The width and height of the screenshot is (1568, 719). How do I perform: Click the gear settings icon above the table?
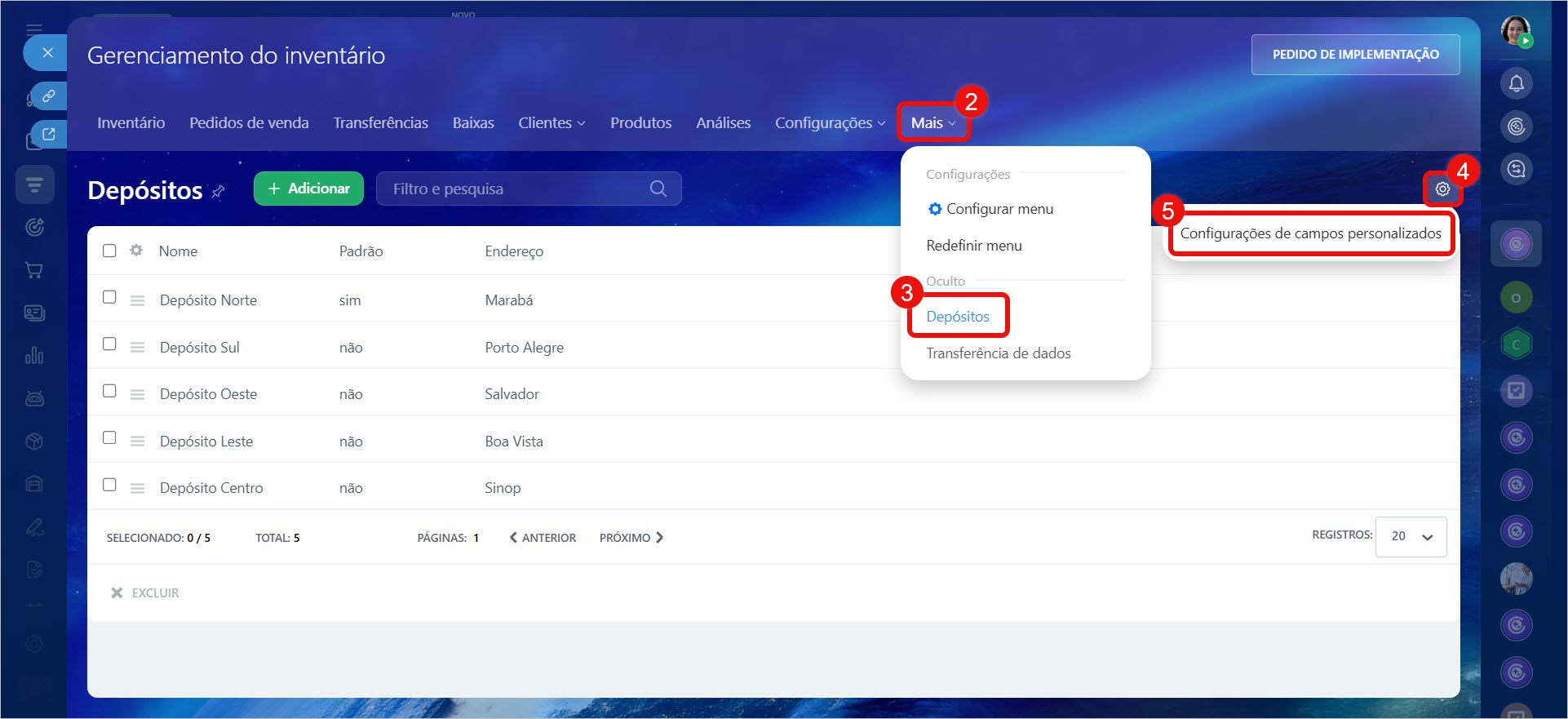(x=1442, y=189)
